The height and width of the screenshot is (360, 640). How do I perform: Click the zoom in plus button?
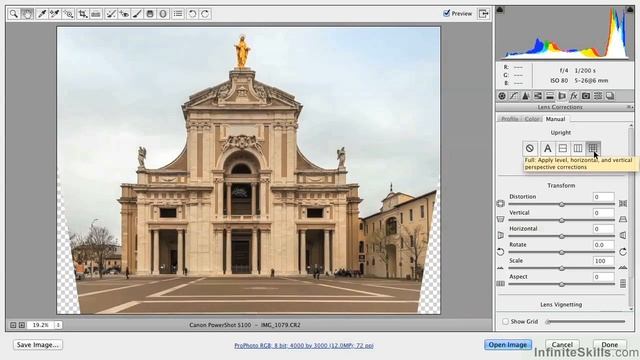tap(22, 325)
